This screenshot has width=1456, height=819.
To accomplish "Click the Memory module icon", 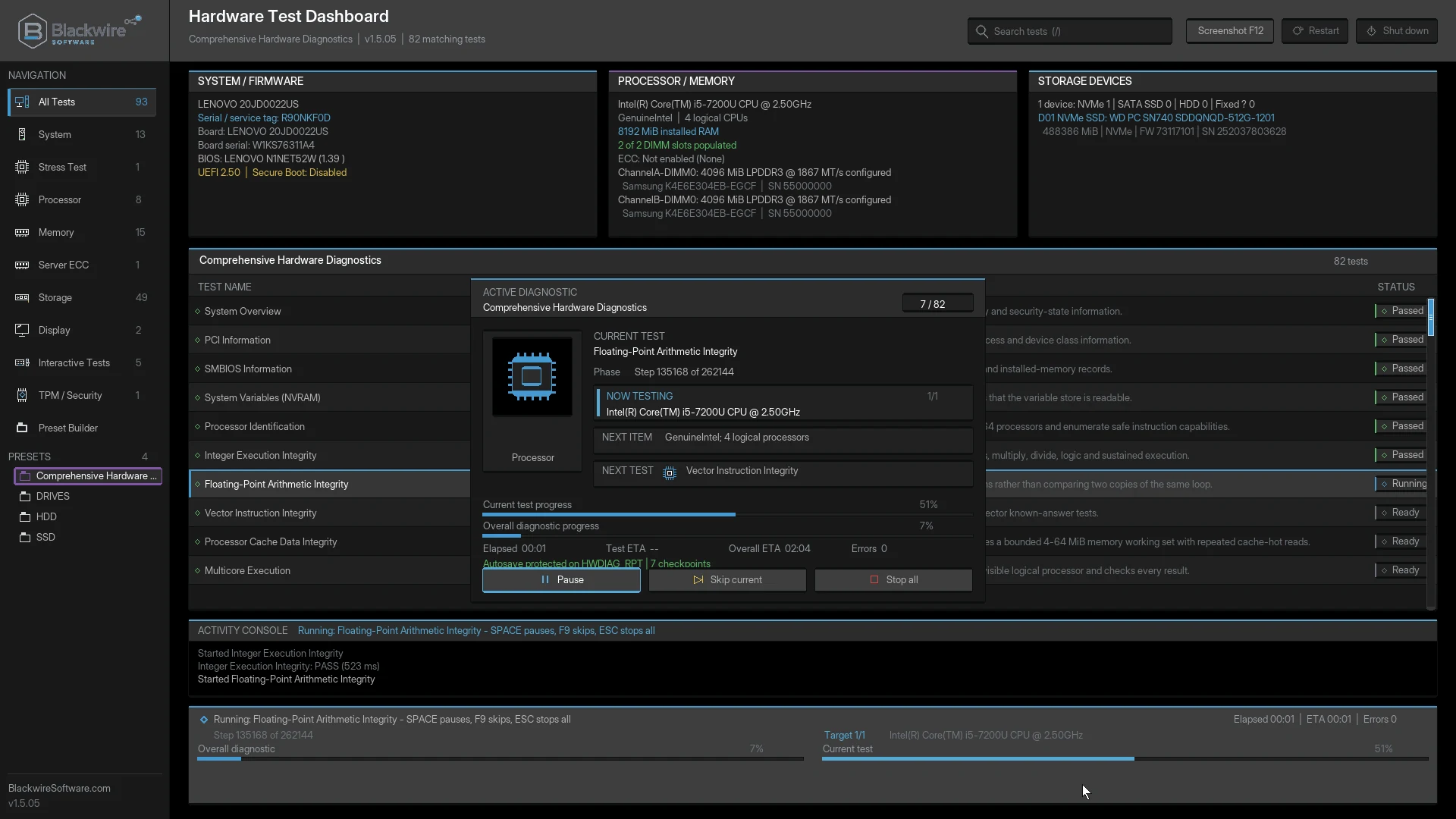I will [x=22, y=233].
